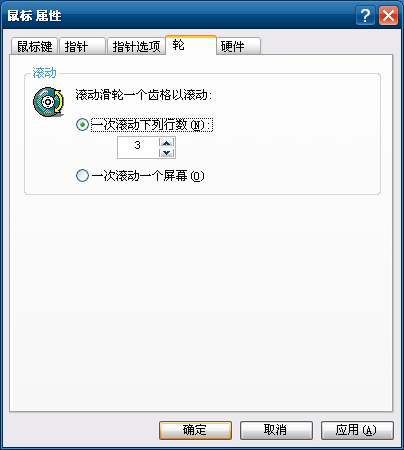The width and height of the screenshot is (404, 450).
Task: Click the question mark help button
Action: 365,15
